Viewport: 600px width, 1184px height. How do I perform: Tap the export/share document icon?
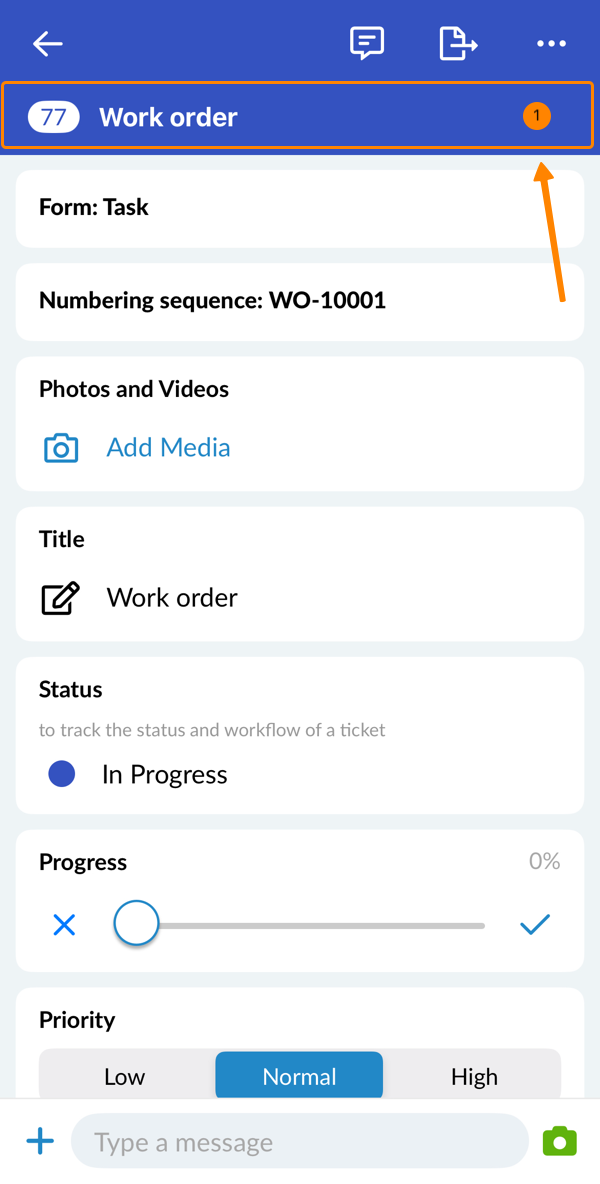(458, 43)
